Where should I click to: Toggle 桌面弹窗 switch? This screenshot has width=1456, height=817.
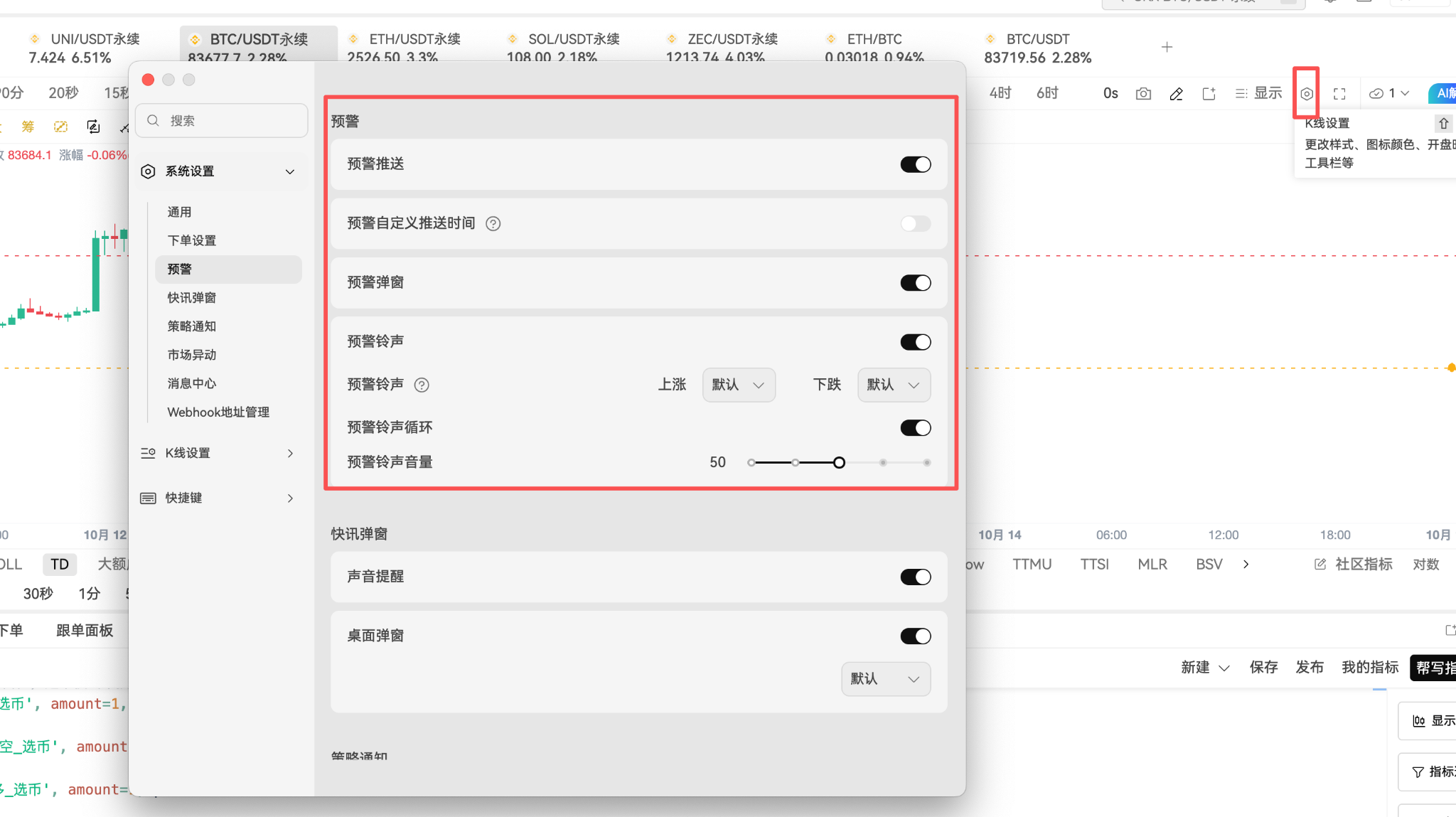(x=915, y=636)
